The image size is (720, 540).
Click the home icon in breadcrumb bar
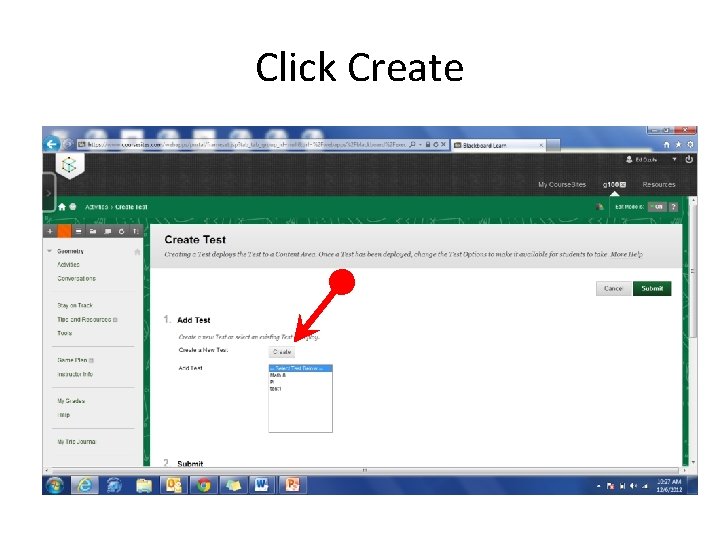tap(62, 207)
